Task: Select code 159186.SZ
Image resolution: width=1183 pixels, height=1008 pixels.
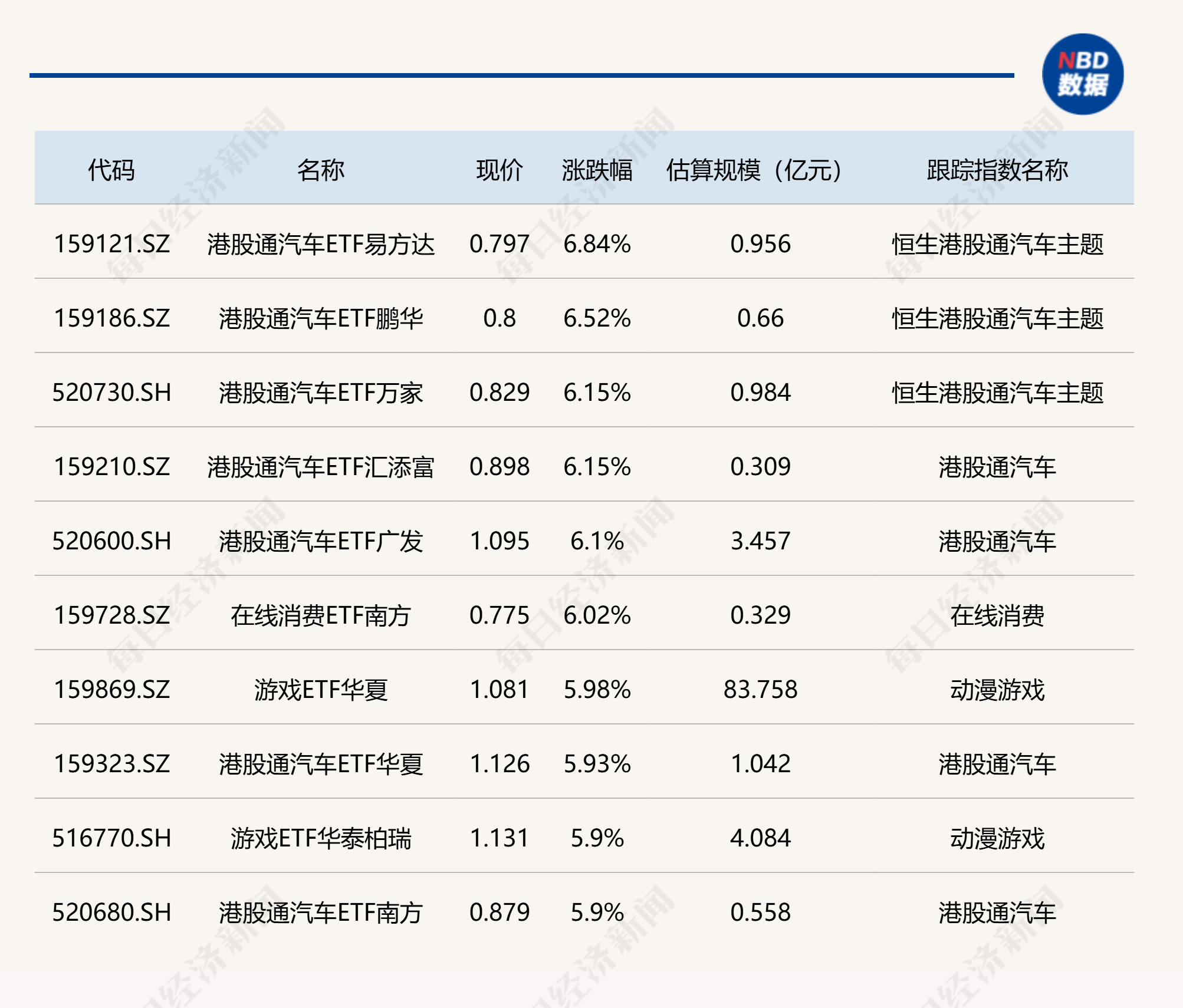Action: point(111,318)
